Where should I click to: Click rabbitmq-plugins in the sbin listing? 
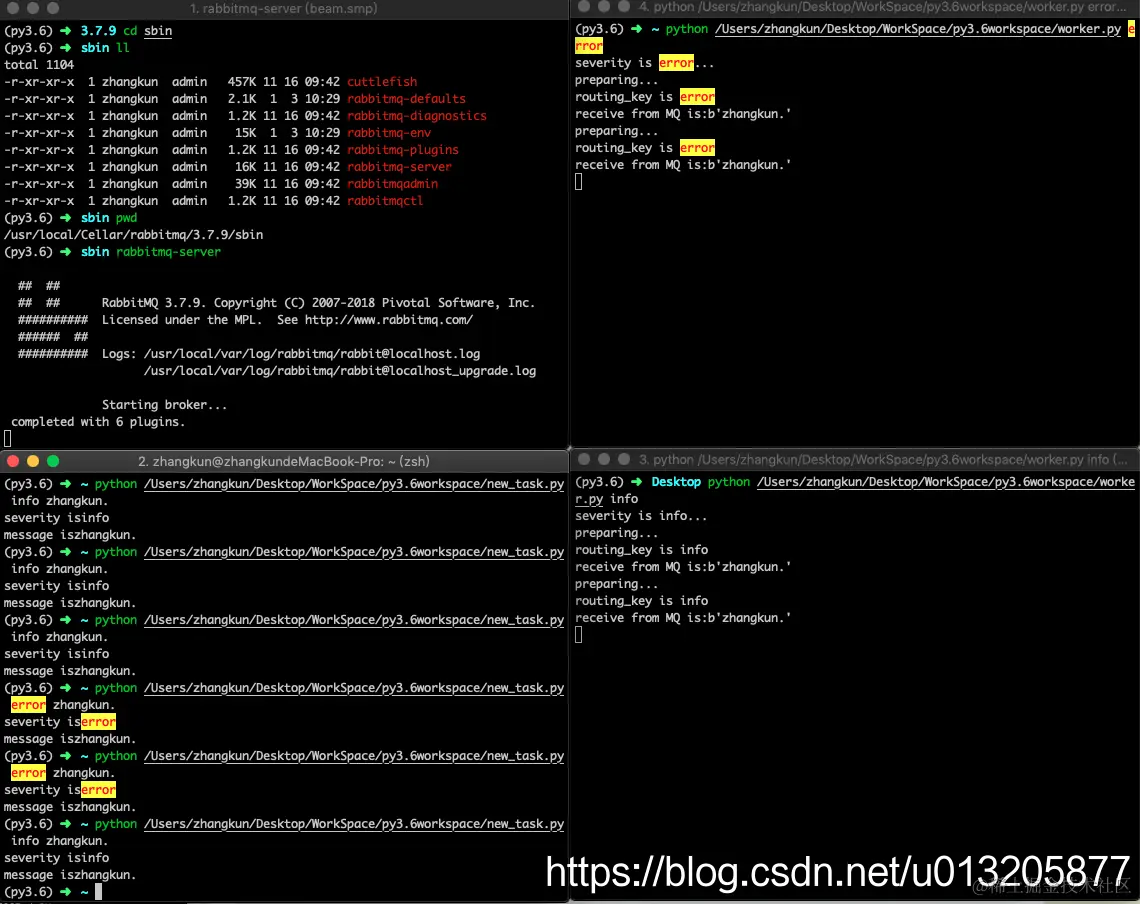(403, 150)
